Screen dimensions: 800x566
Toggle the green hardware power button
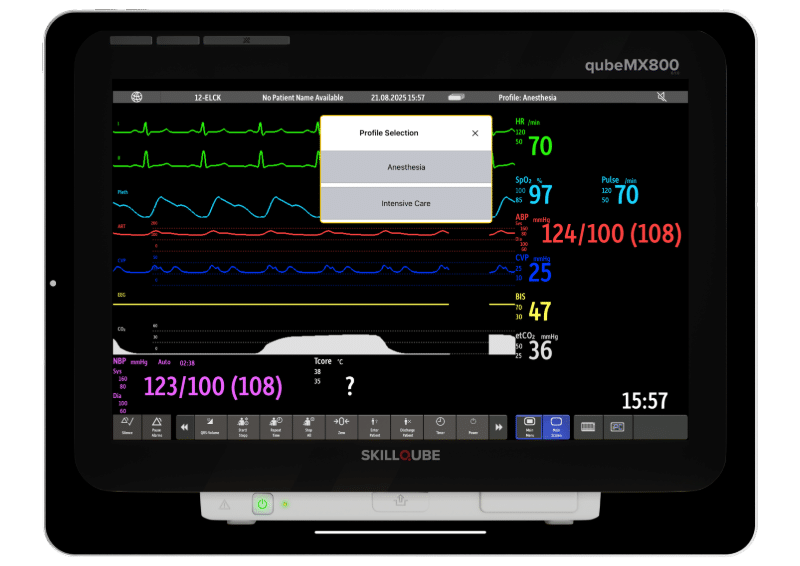click(x=262, y=504)
